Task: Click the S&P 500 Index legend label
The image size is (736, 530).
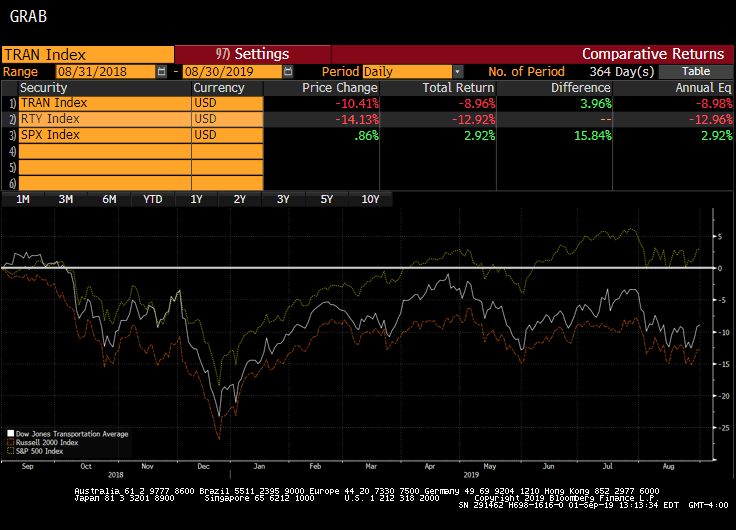Action: coord(39,451)
